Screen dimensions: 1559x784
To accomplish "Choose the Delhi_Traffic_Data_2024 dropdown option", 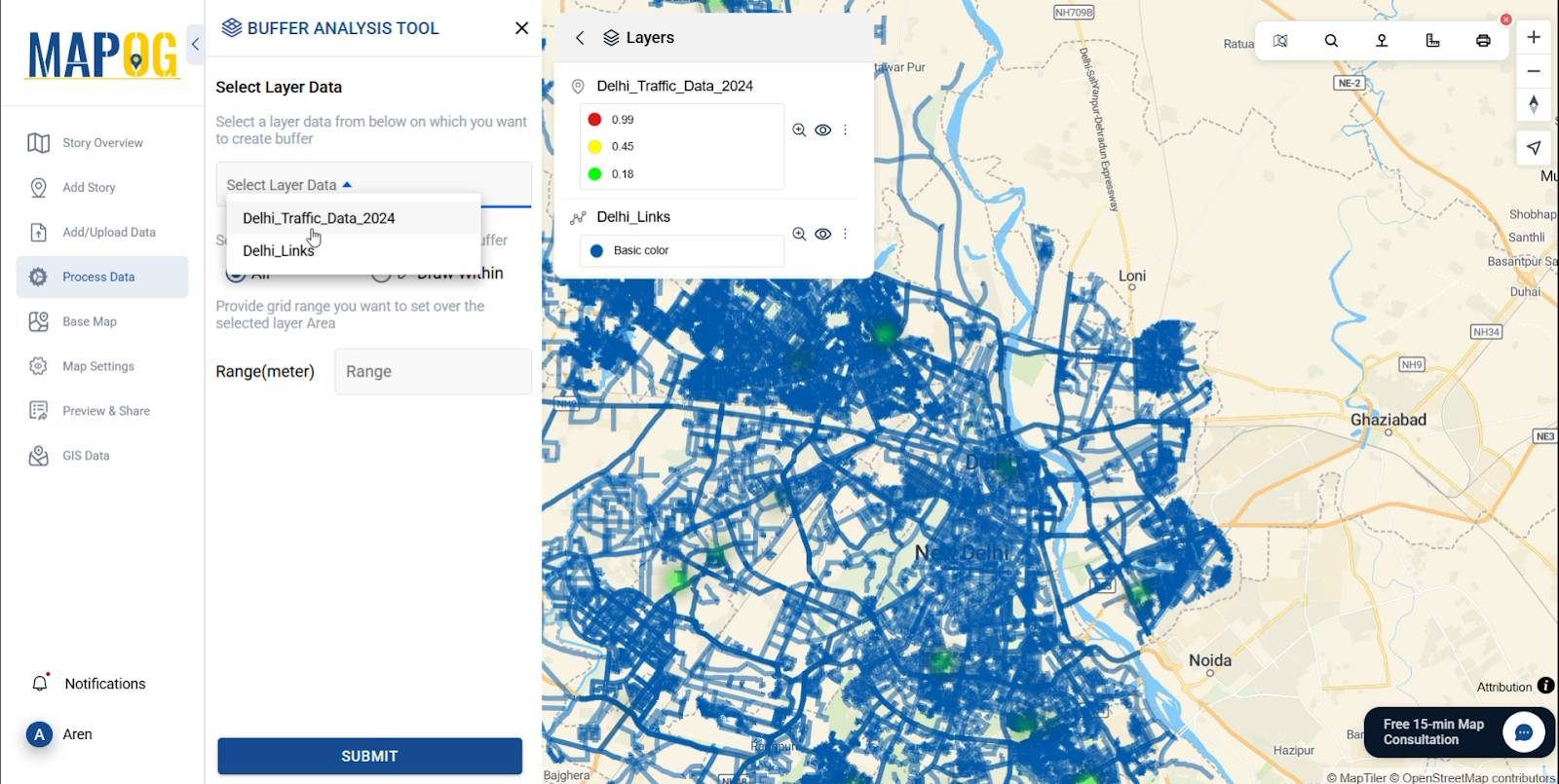I will (354, 218).
